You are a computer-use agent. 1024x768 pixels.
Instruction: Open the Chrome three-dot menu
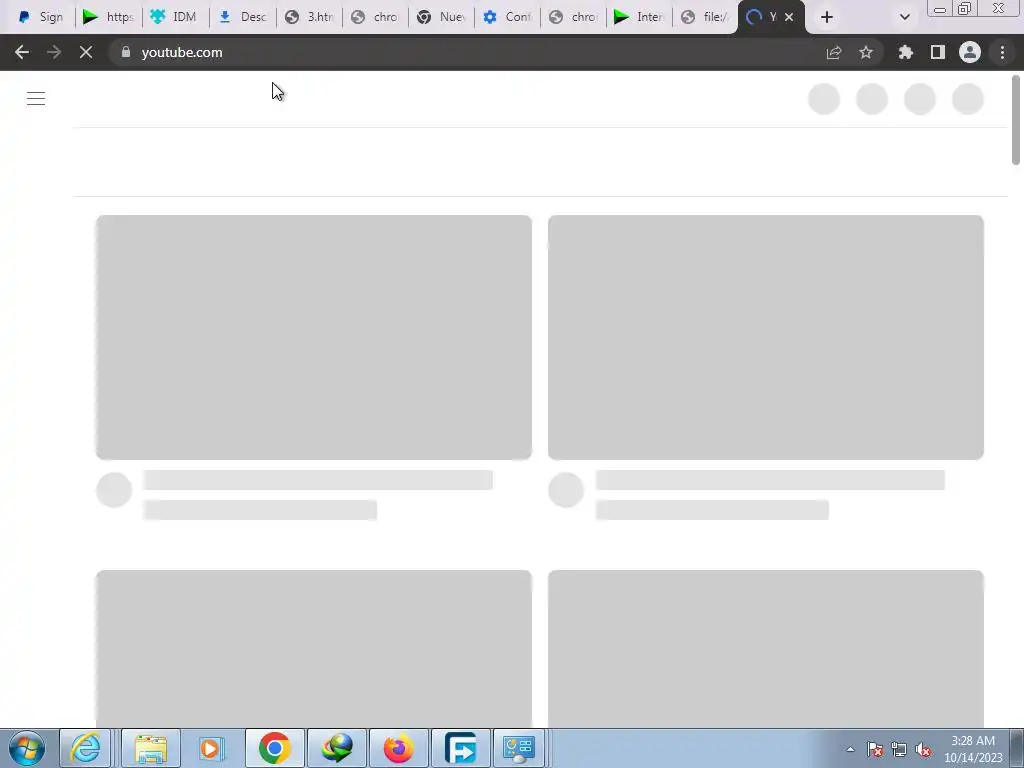click(x=1002, y=52)
